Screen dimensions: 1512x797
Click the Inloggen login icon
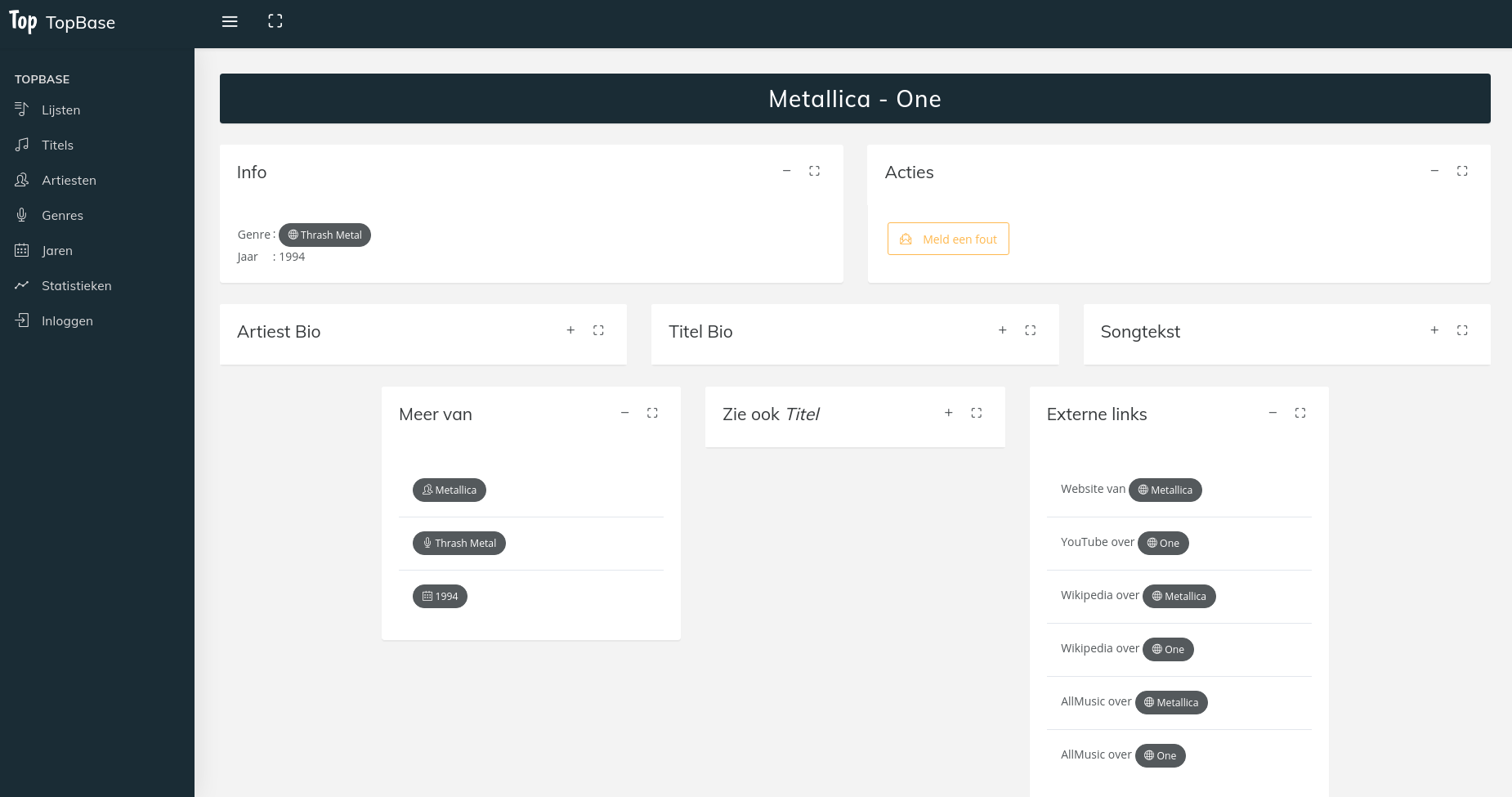pos(22,320)
